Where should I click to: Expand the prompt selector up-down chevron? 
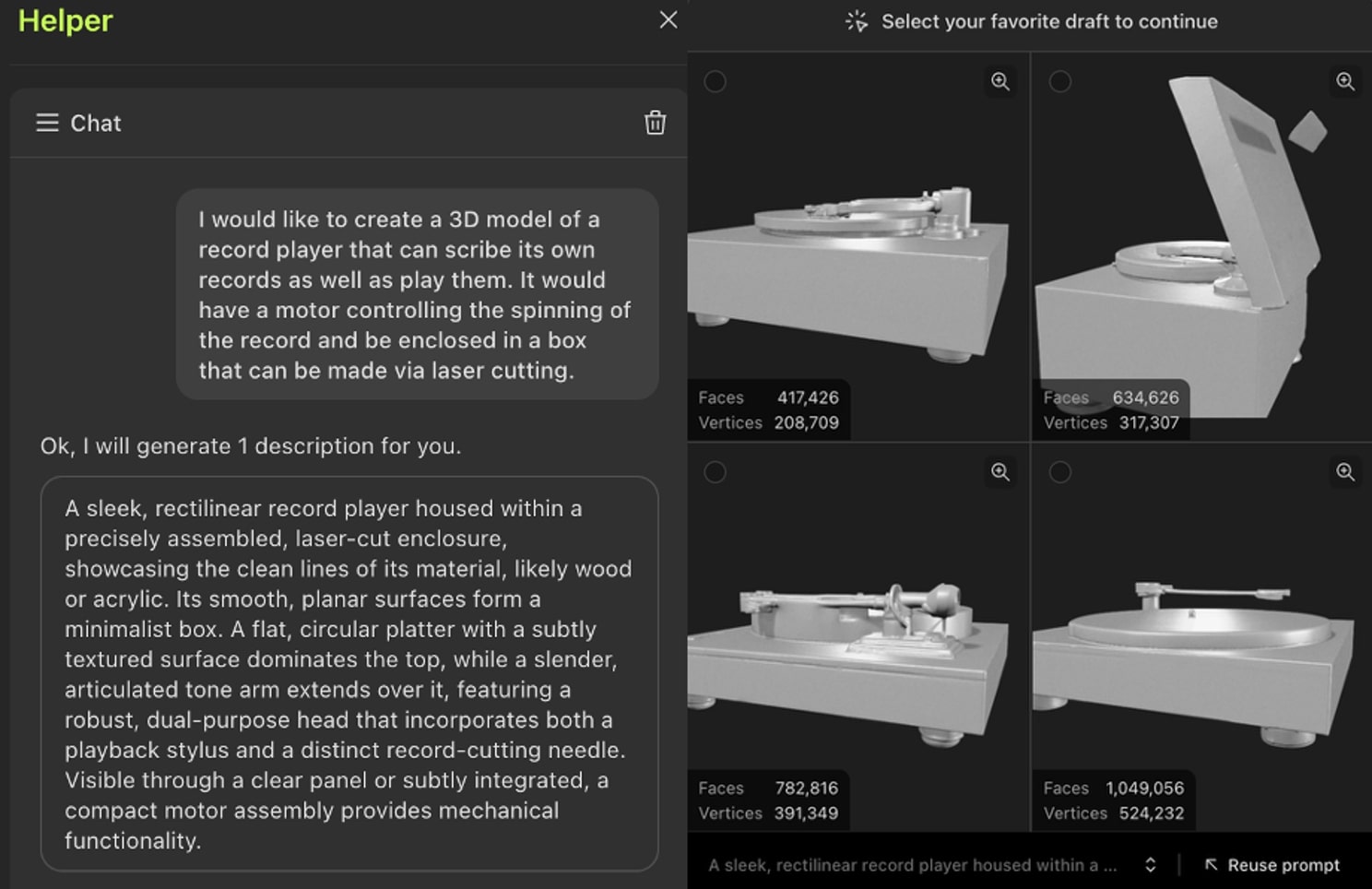(1150, 865)
